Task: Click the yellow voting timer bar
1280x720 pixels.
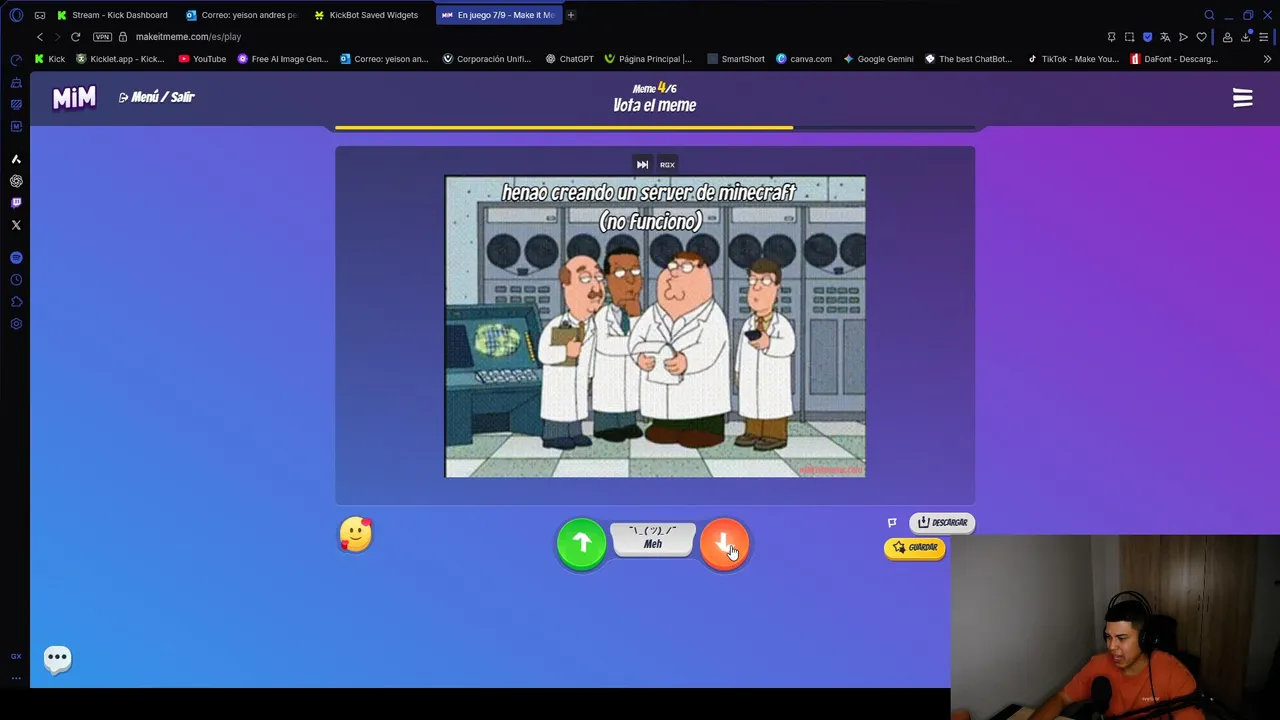Action: 564,127
